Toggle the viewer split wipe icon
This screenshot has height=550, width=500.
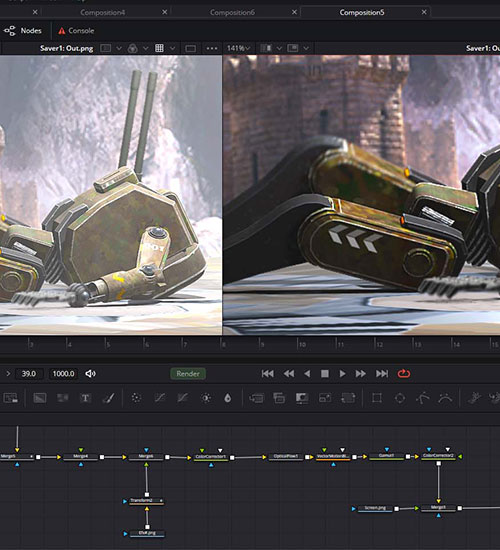(106, 48)
